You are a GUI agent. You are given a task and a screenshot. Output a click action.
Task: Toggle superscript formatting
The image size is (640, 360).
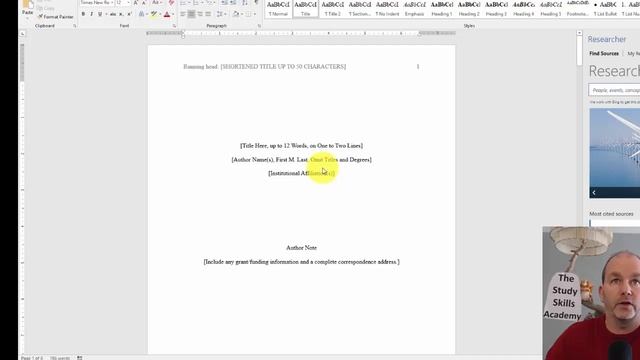[129, 14]
